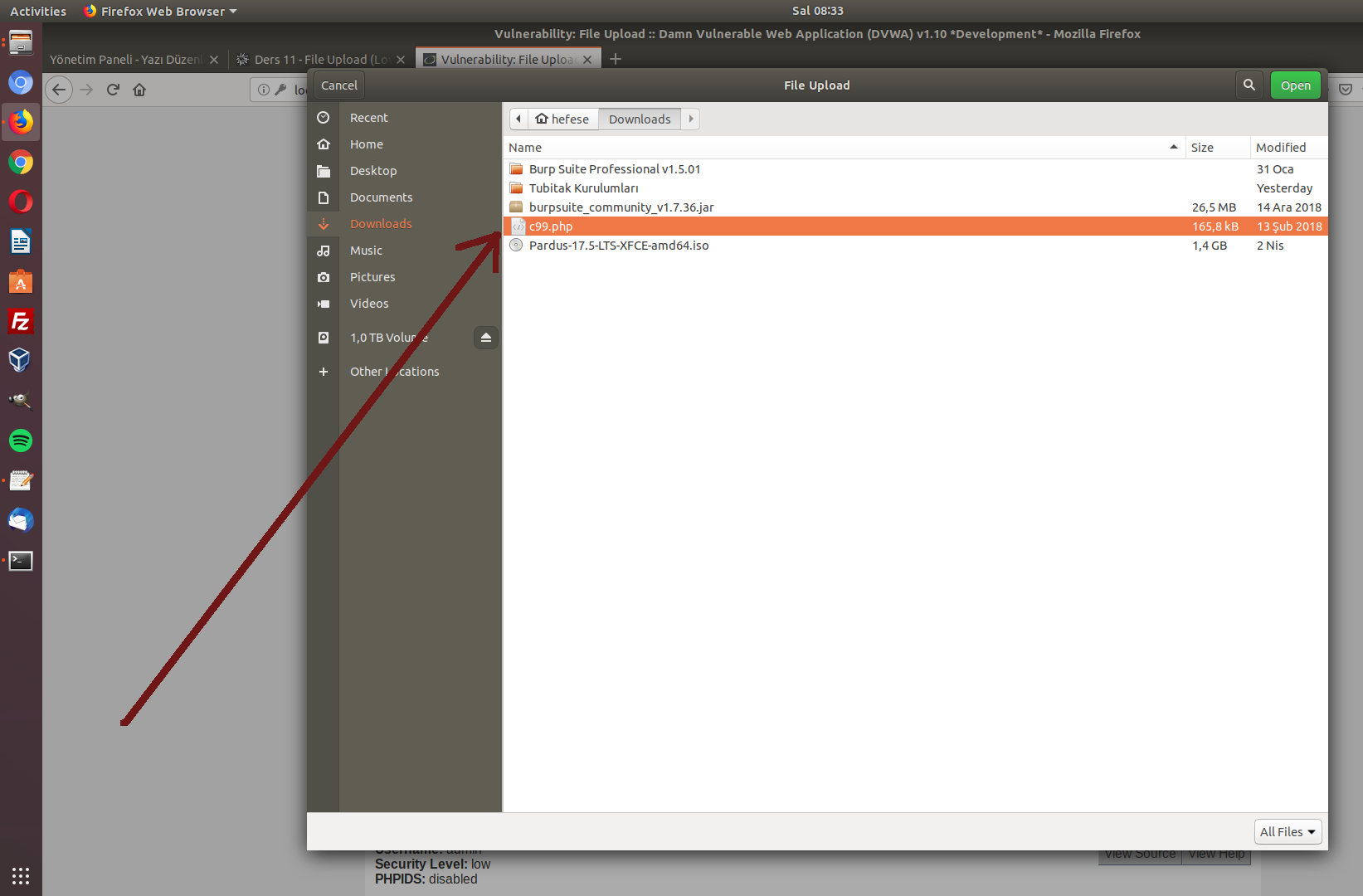
Task: Click the Recent clock icon
Action: (x=324, y=118)
